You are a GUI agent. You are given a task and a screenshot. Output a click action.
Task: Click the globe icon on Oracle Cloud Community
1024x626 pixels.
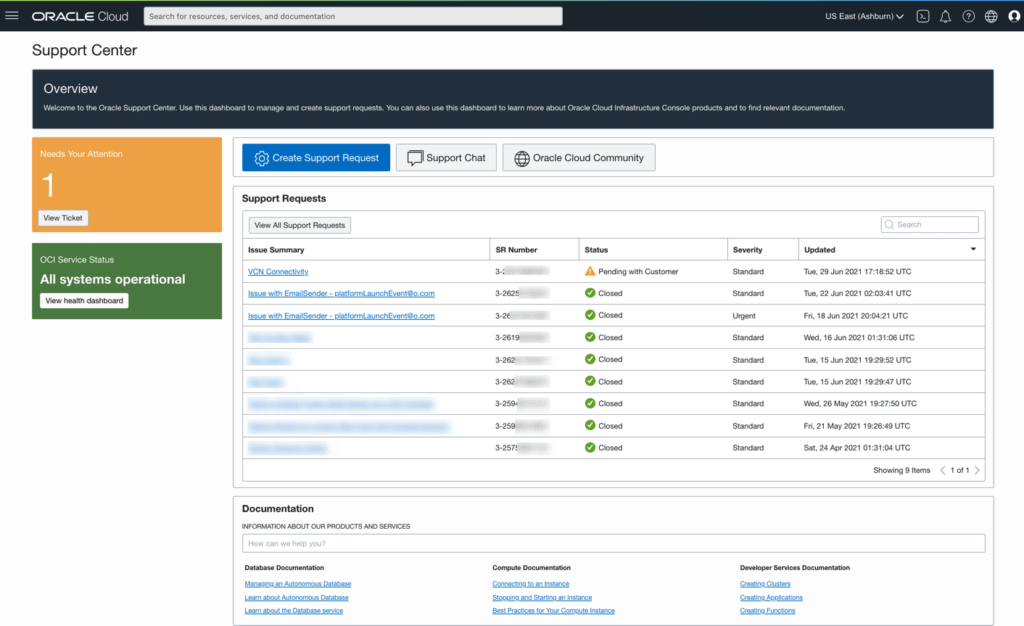click(521, 157)
